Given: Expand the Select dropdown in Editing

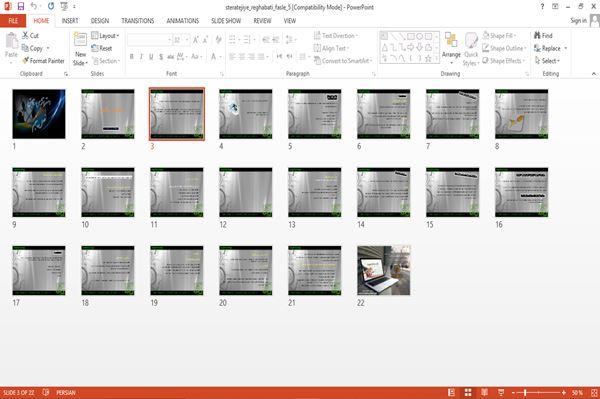Looking at the screenshot, I should pyautogui.click(x=547, y=61).
